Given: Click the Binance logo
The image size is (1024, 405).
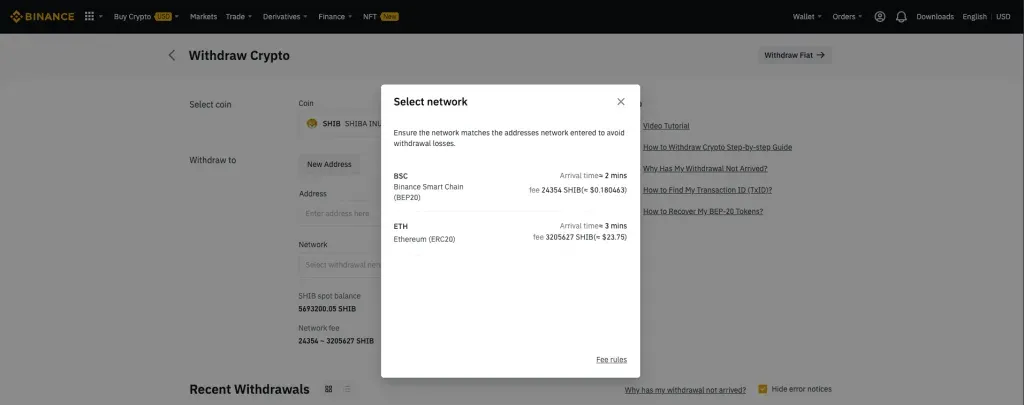Looking at the screenshot, I should coord(42,16).
